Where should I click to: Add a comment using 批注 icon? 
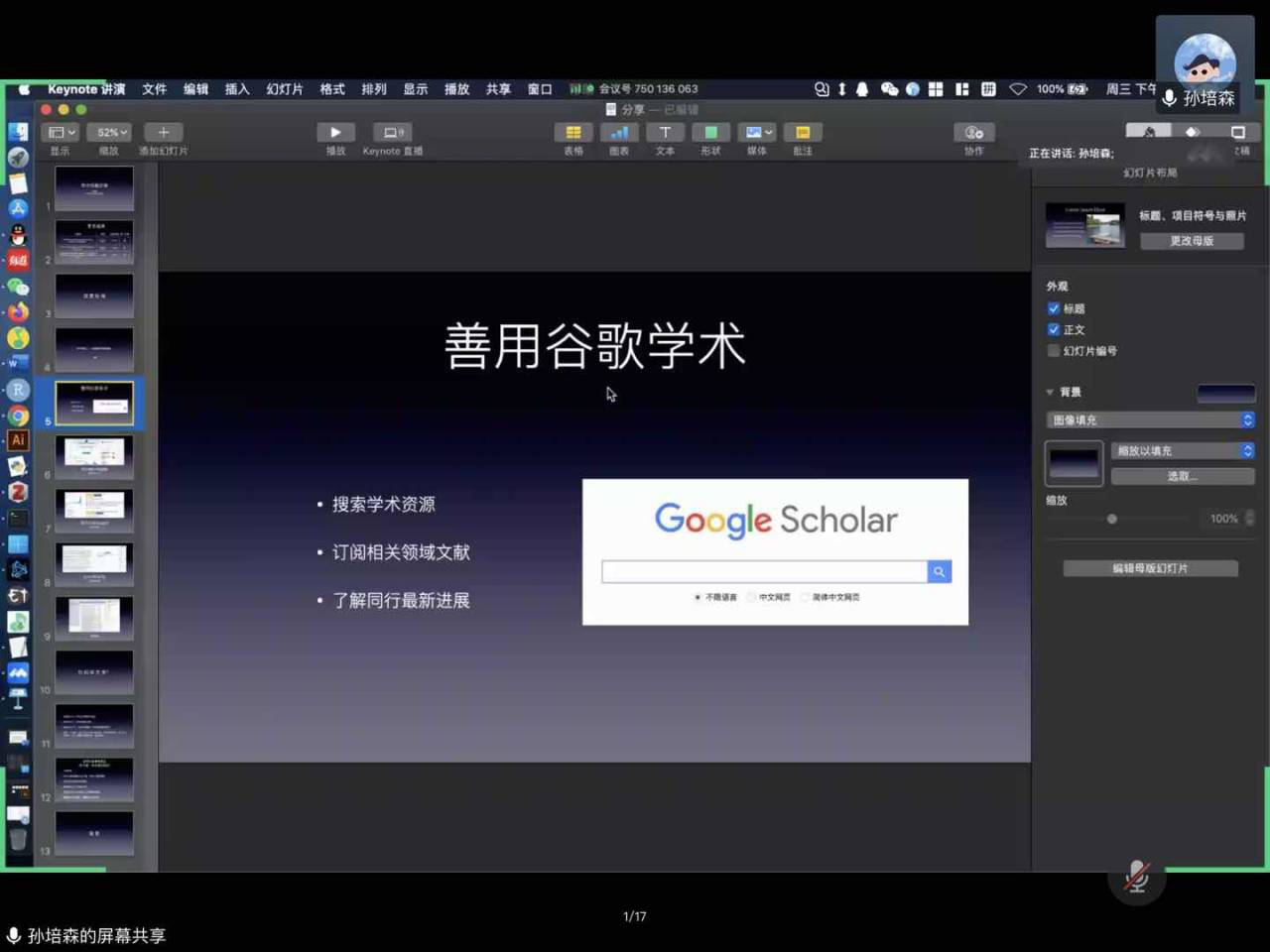(x=803, y=132)
